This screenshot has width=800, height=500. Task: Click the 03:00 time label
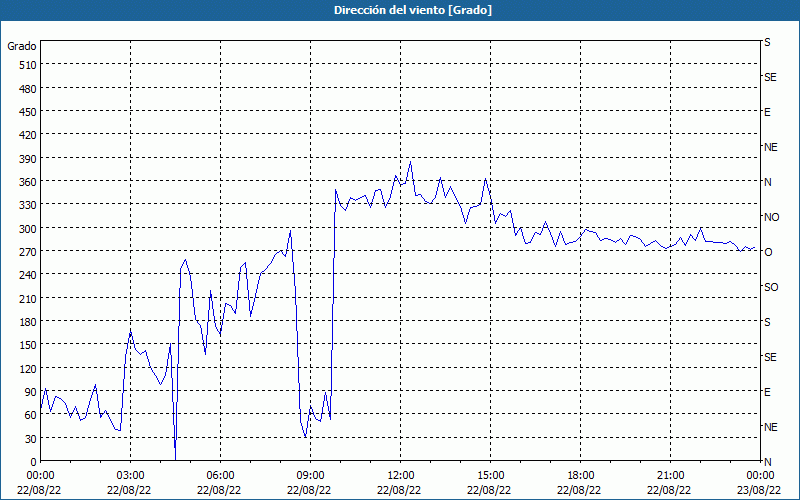point(131,476)
